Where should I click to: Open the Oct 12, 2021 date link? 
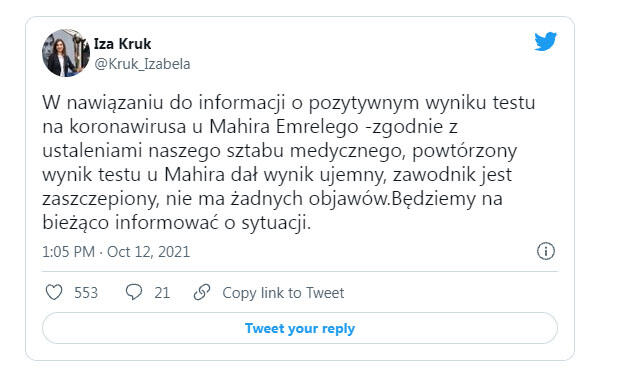point(148,252)
